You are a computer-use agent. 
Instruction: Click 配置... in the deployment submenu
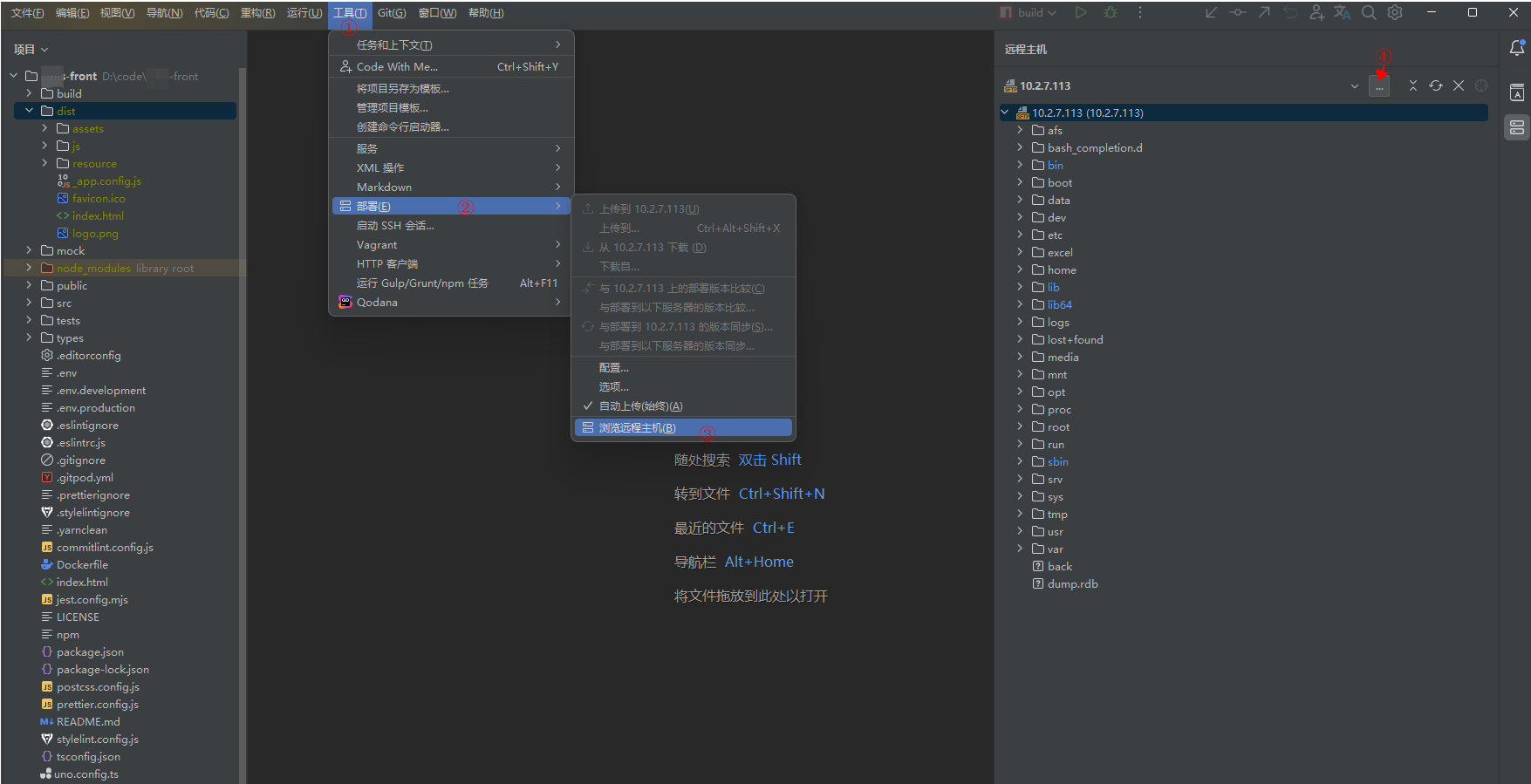point(613,368)
